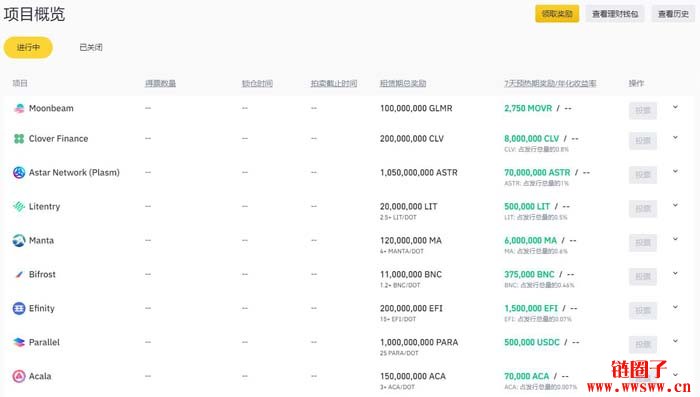The image size is (700, 397).
Task: Click the yellow 领取奖励 button
Action: [x=557, y=14]
